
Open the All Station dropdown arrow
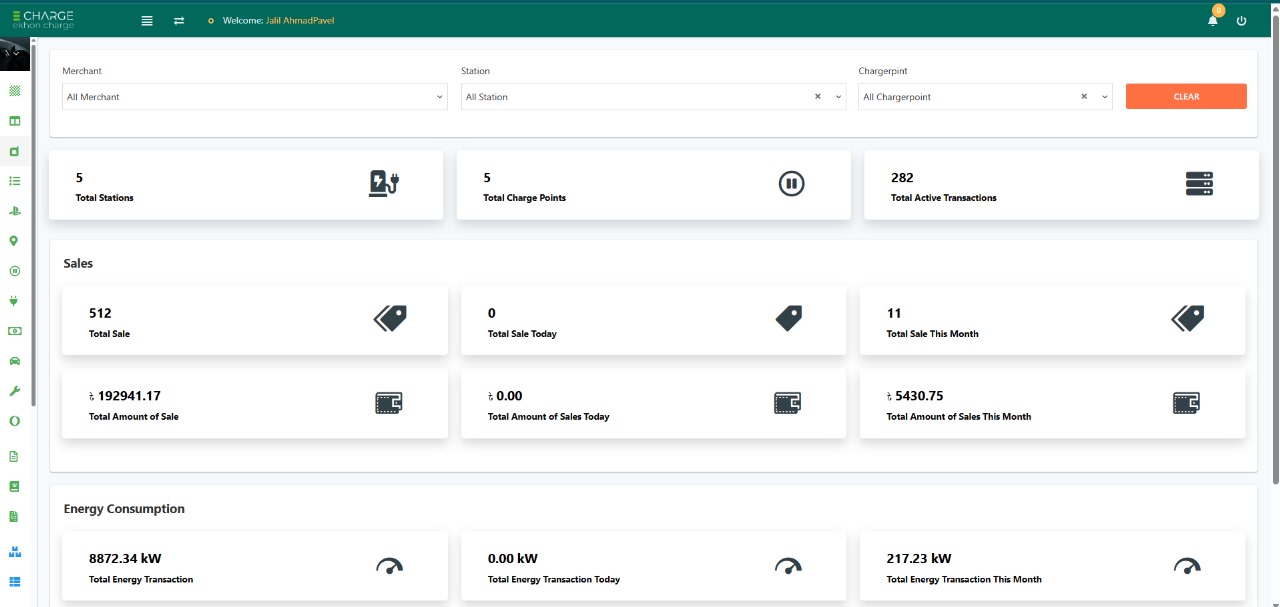(839, 97)
